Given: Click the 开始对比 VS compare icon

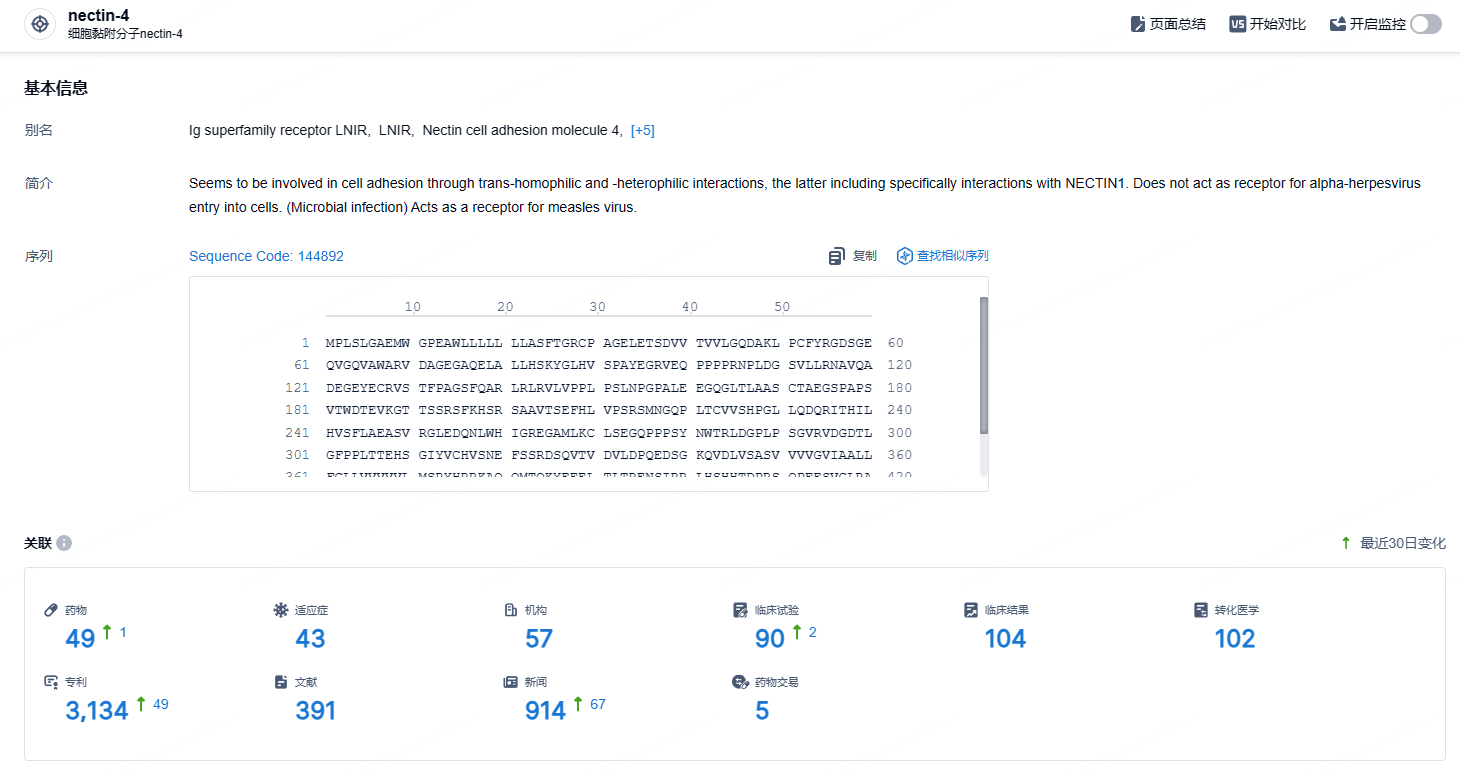Looking at the screenshot, I should point(1238,24).
